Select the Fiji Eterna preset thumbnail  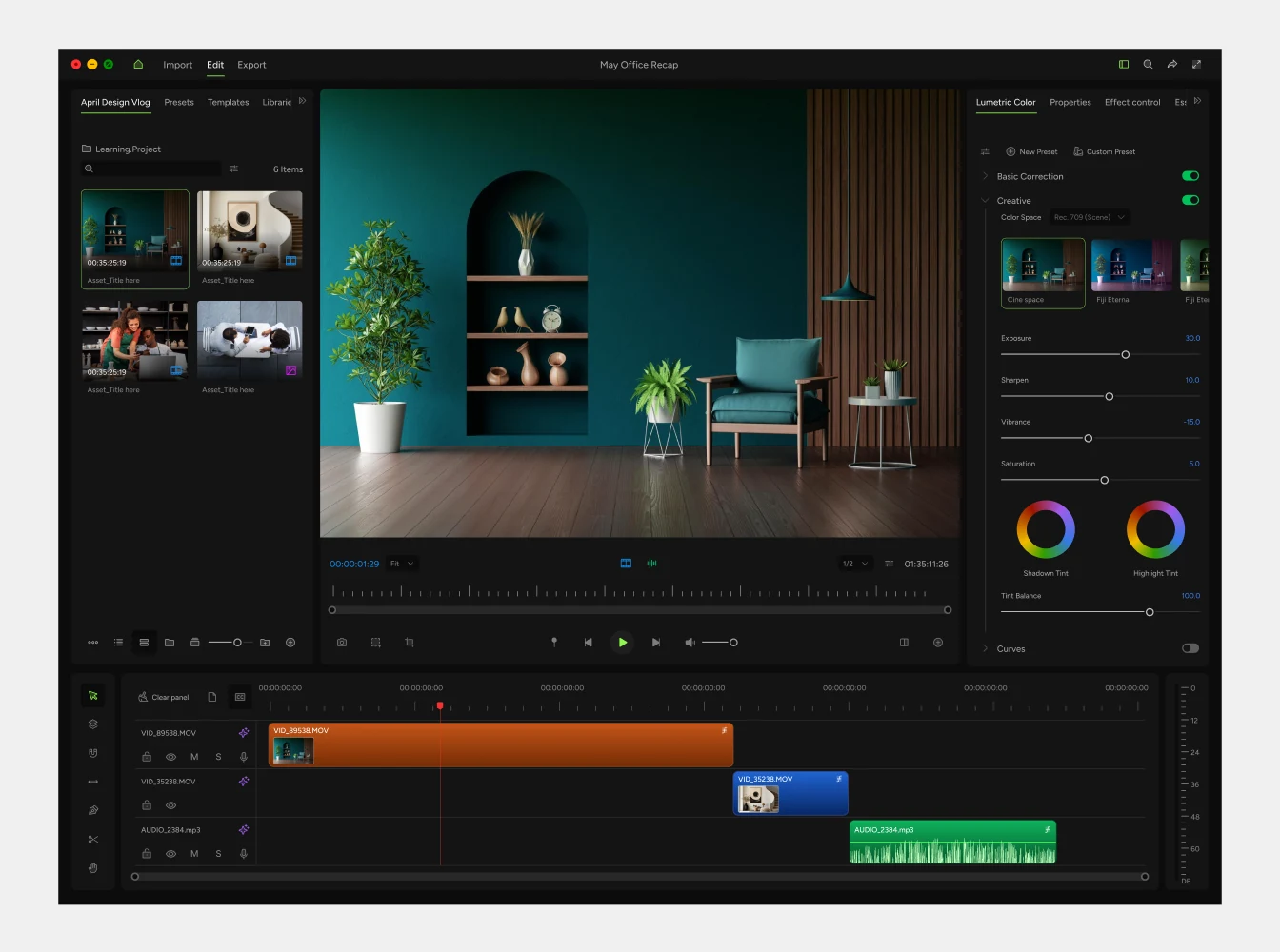coord(1132,265)
